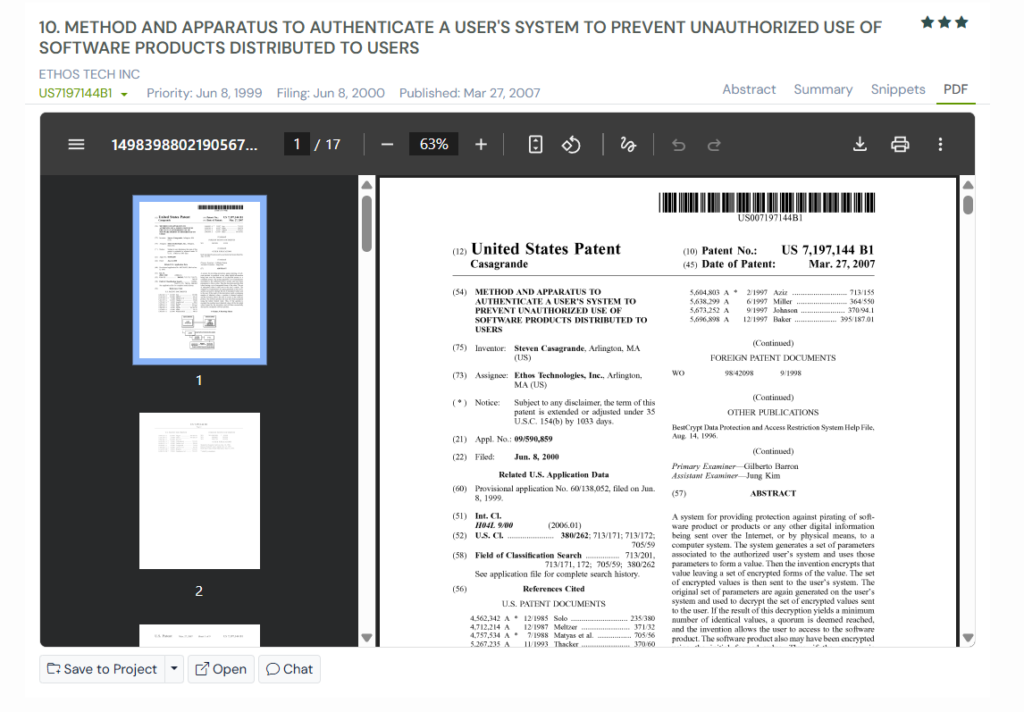
Task: Open the Save to Project dropdown arrow
Action: coord(175,669)
